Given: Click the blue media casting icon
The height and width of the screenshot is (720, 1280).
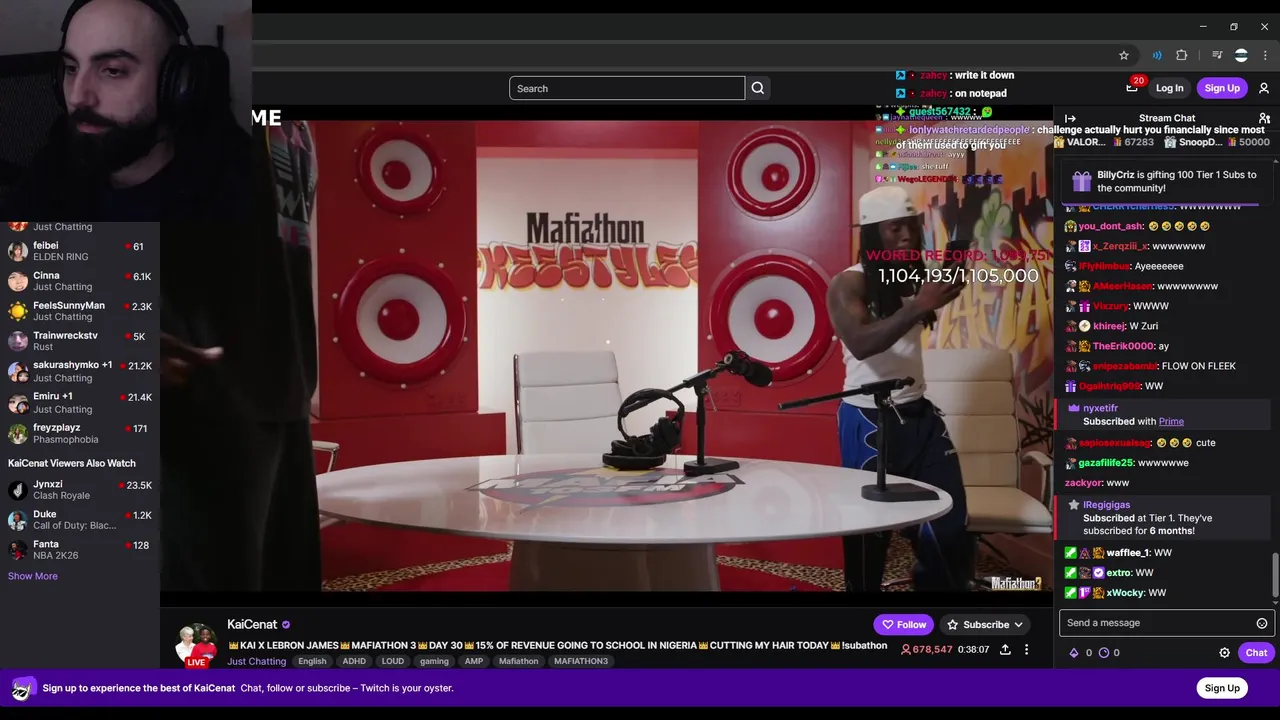Looking at the screenshot, I should coord(1157,55).
